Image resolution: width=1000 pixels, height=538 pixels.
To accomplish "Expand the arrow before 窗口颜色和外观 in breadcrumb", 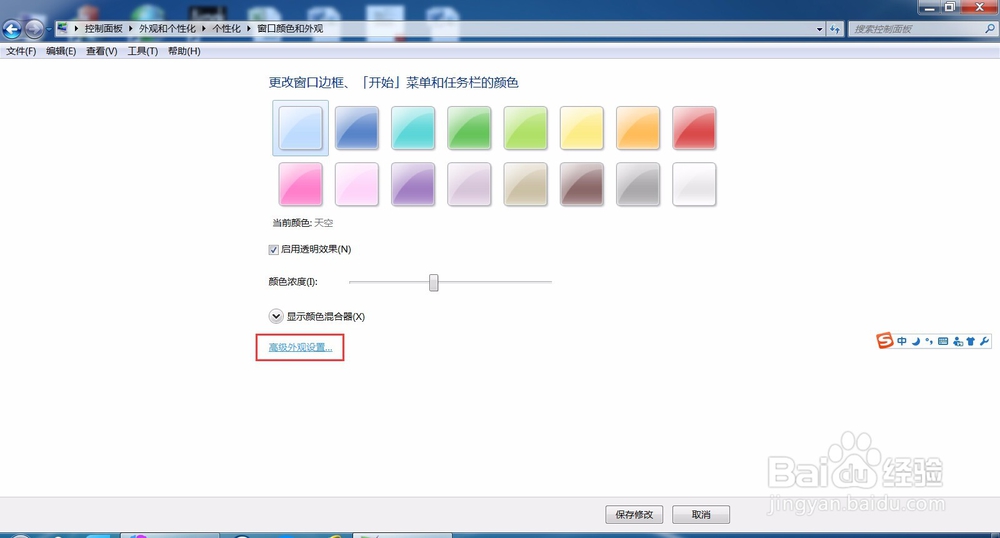I will [x=249, y=29].
